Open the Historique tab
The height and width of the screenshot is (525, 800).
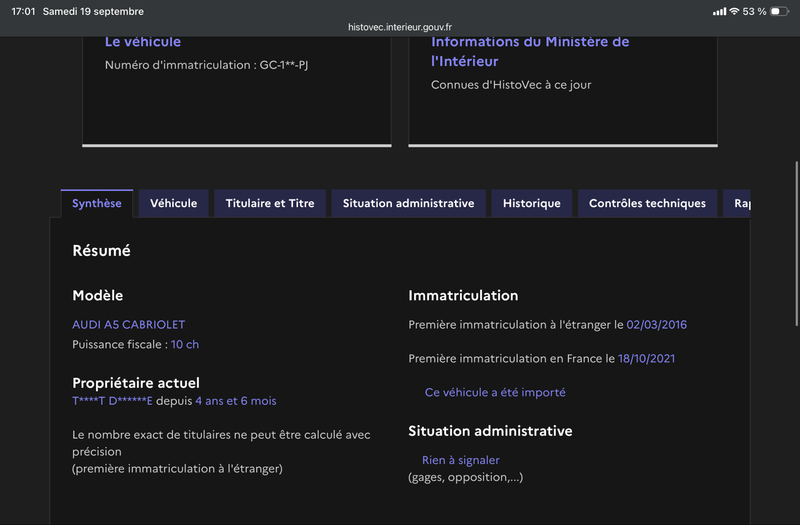coord(532,204)
